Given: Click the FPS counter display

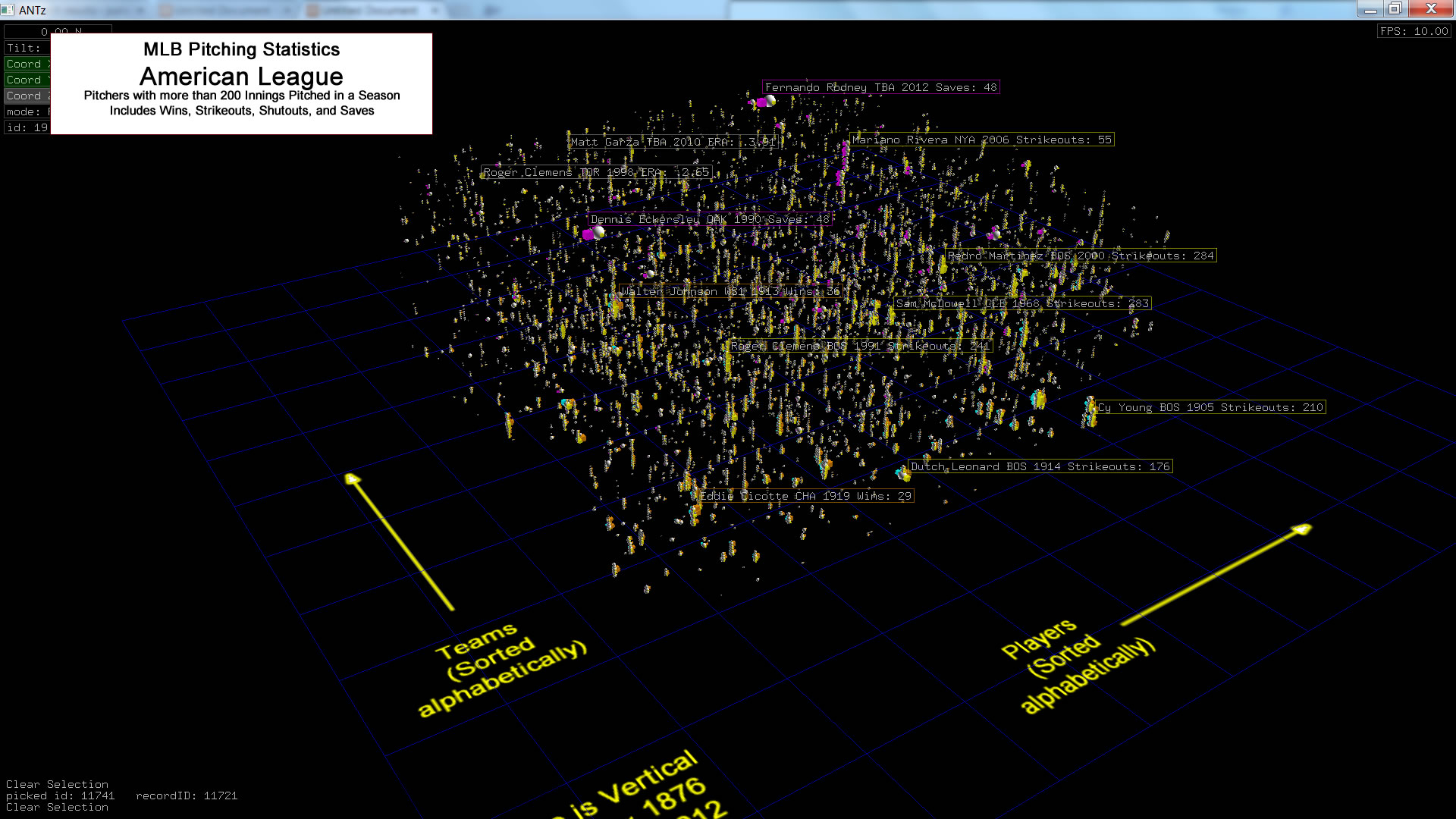Looking at the screenshot, I should (1414, 31).
